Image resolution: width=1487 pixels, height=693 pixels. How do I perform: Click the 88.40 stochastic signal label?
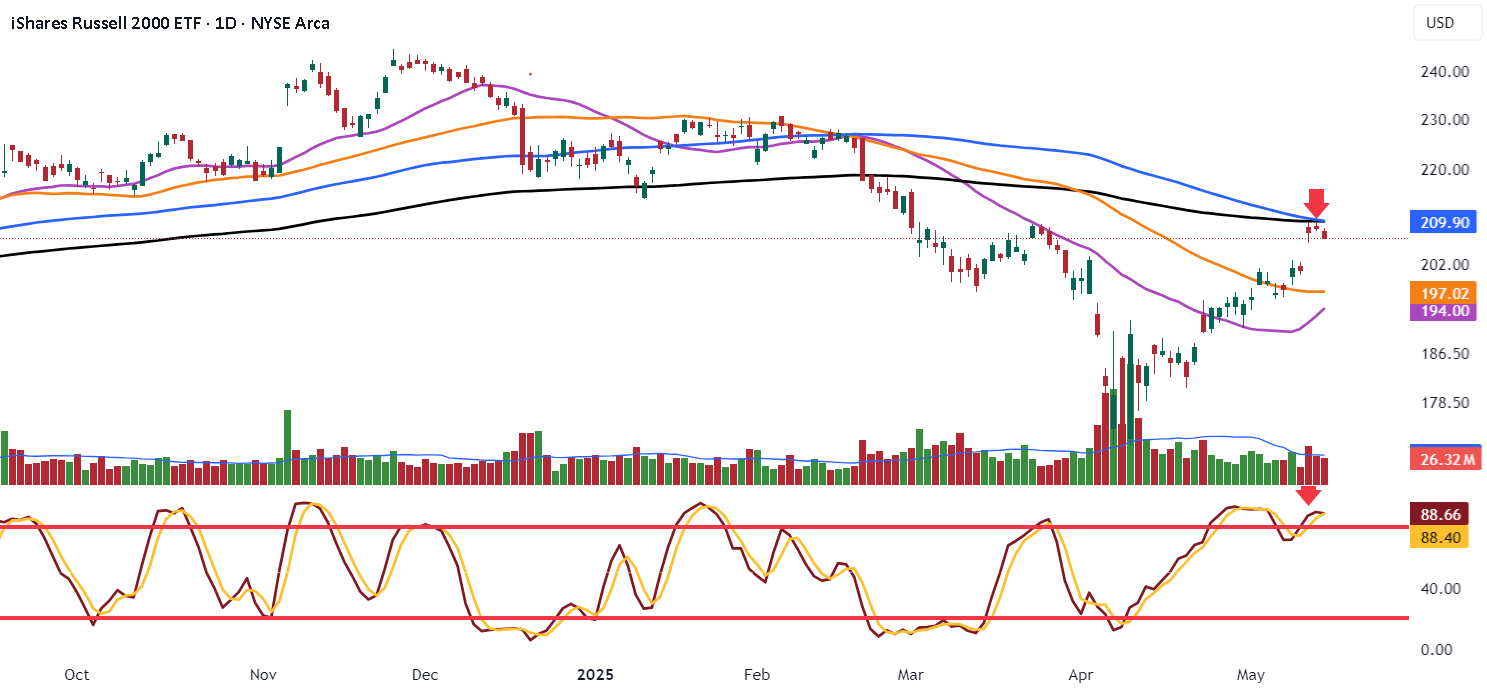point(1439,537)
